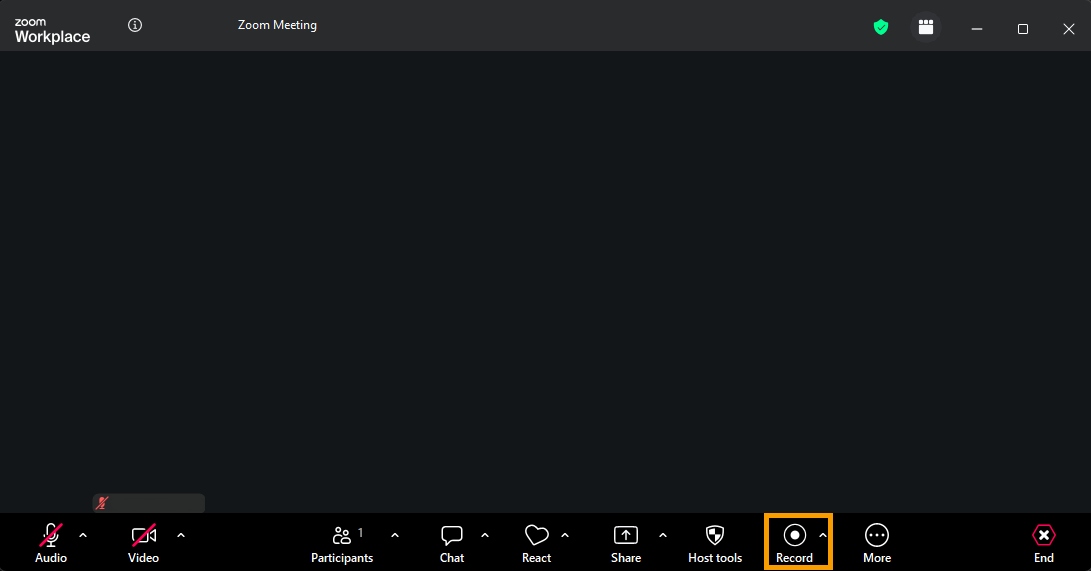Open the Chat panel
This screenshot has width=1091, height=571.
[x=452, y=542]
